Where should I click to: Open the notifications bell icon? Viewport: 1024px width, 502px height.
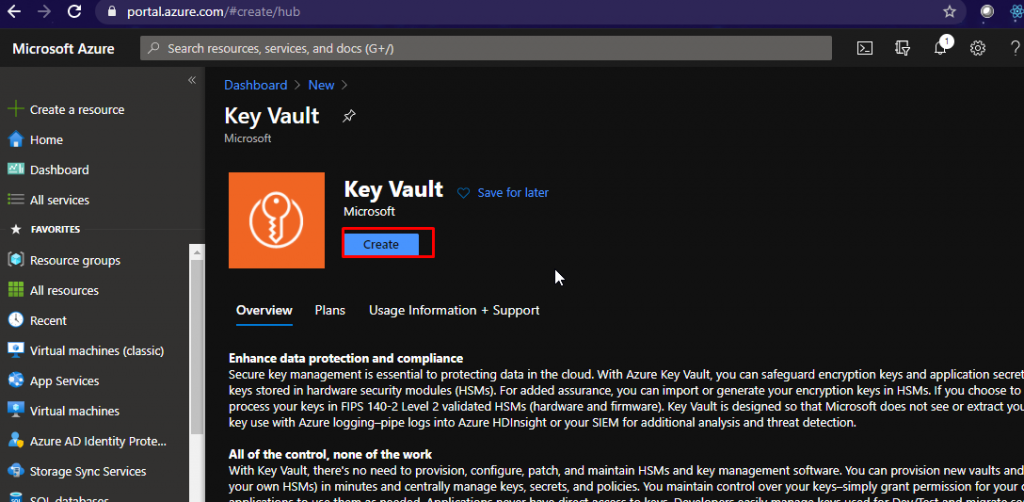(x=940, y=48)
